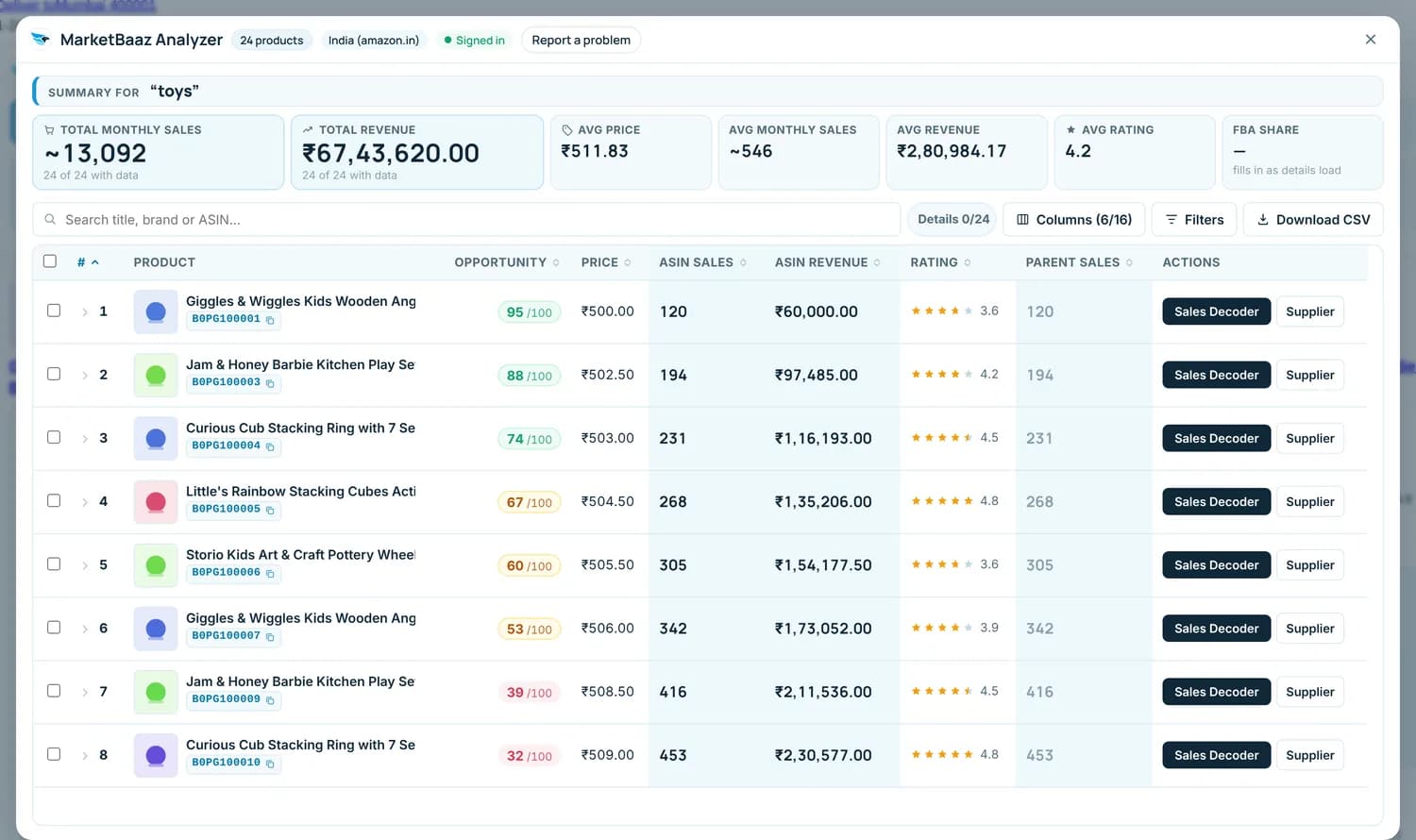
Task: Select the row 8 checkbox
Action: 54,754
